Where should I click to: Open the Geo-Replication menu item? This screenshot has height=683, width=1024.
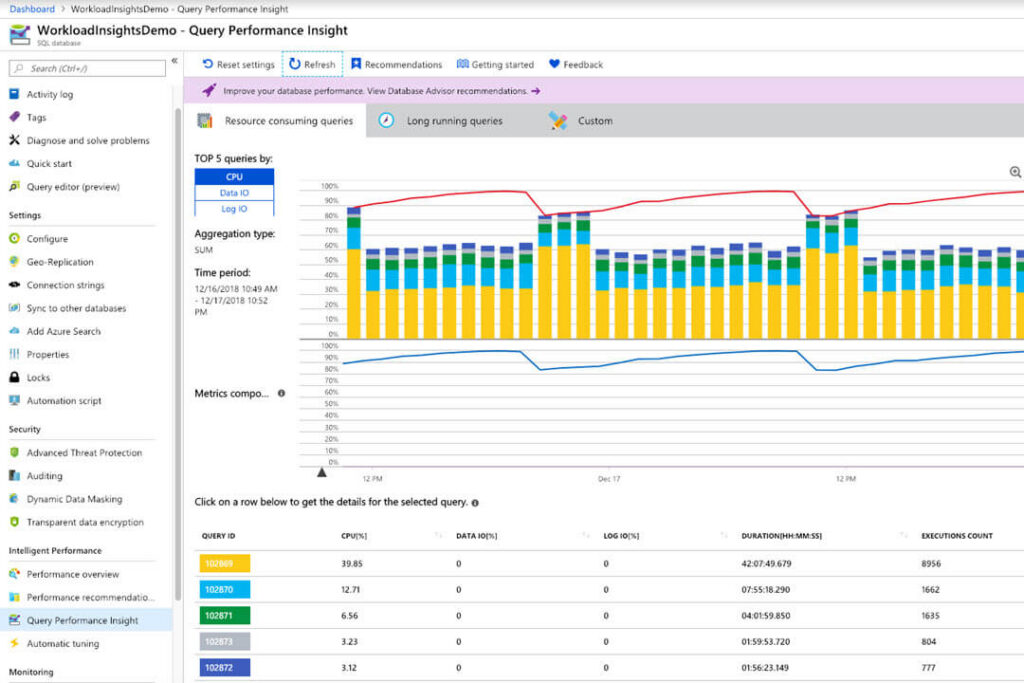pyautogui.click(x=86, y=261)
